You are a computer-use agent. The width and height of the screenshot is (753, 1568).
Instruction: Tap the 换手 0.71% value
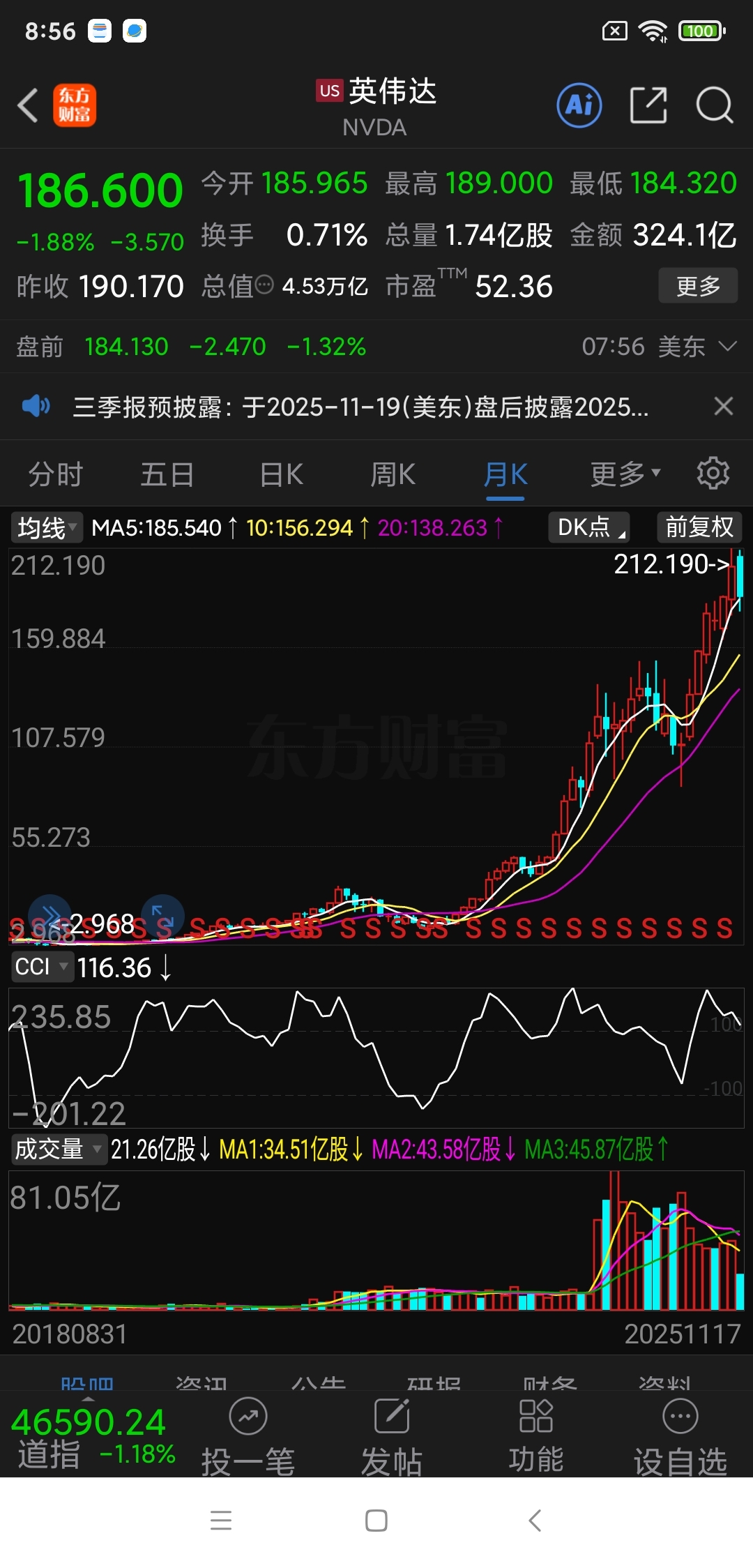point(327,235)
